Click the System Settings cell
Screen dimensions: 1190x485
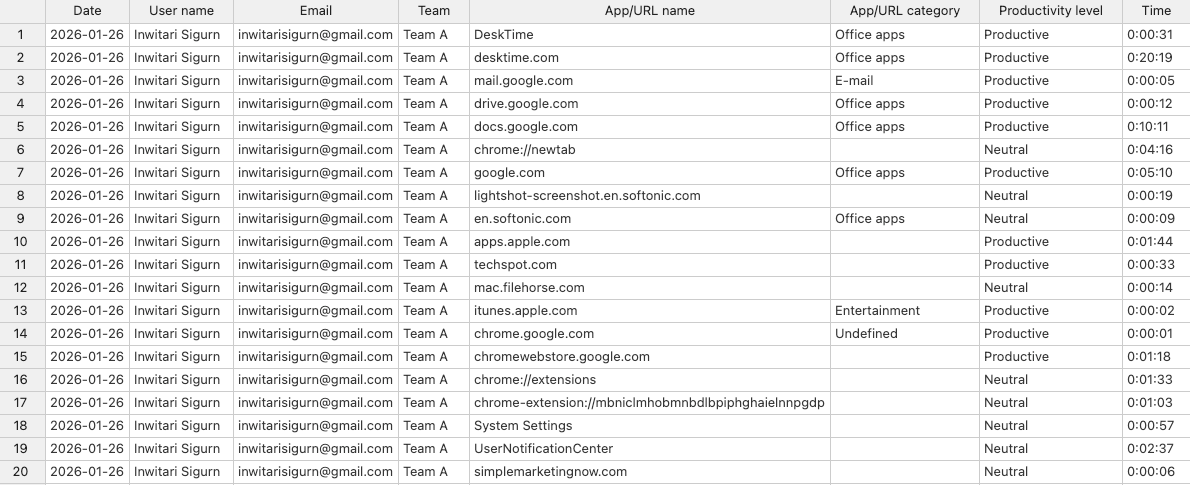click(x=650, y=426)
